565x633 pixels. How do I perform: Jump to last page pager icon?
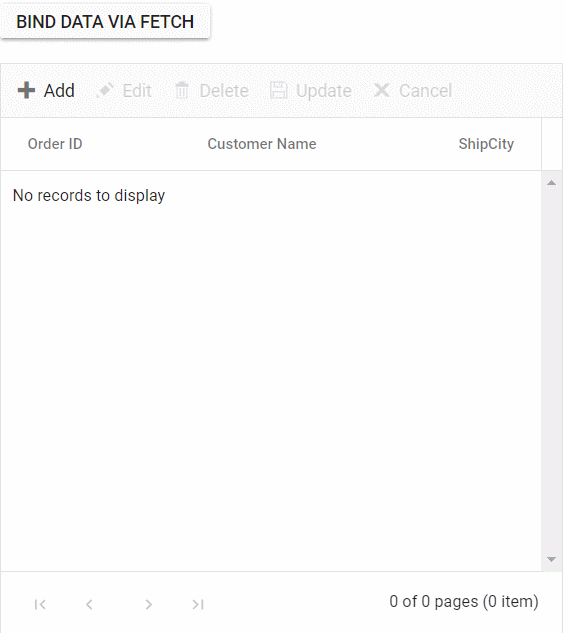[x=198, y=604]
